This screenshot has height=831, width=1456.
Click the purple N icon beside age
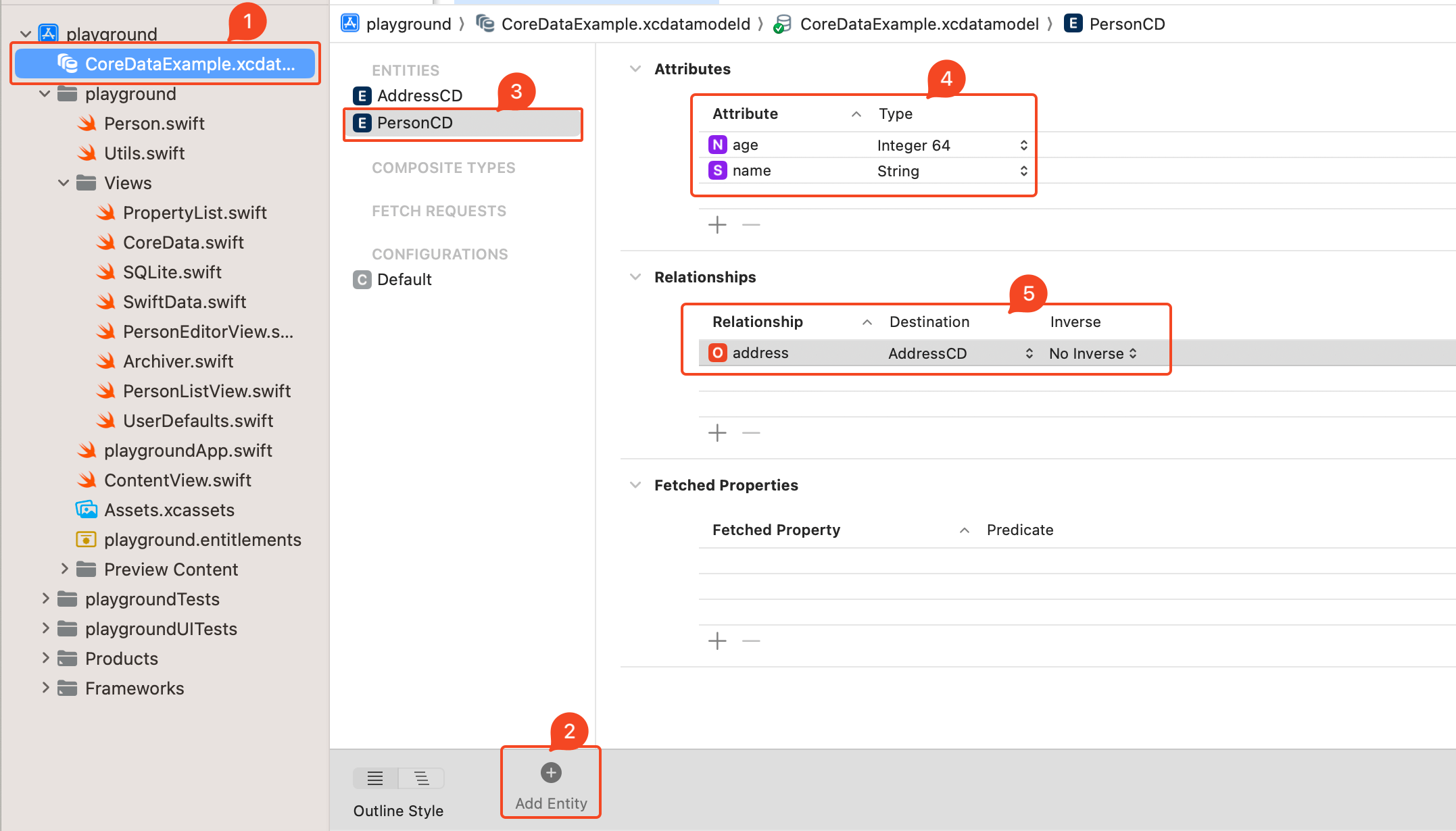(718, 145)
